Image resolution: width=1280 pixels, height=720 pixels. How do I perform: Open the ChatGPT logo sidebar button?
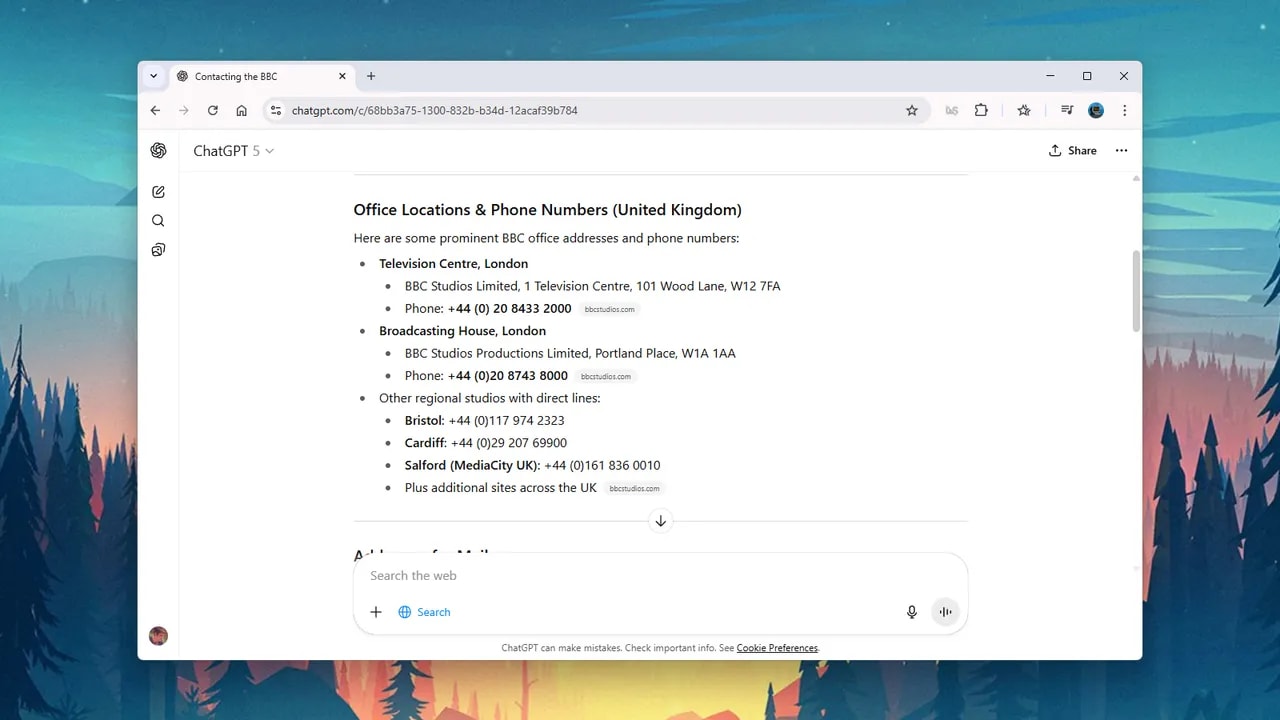(x=158, y=151)
